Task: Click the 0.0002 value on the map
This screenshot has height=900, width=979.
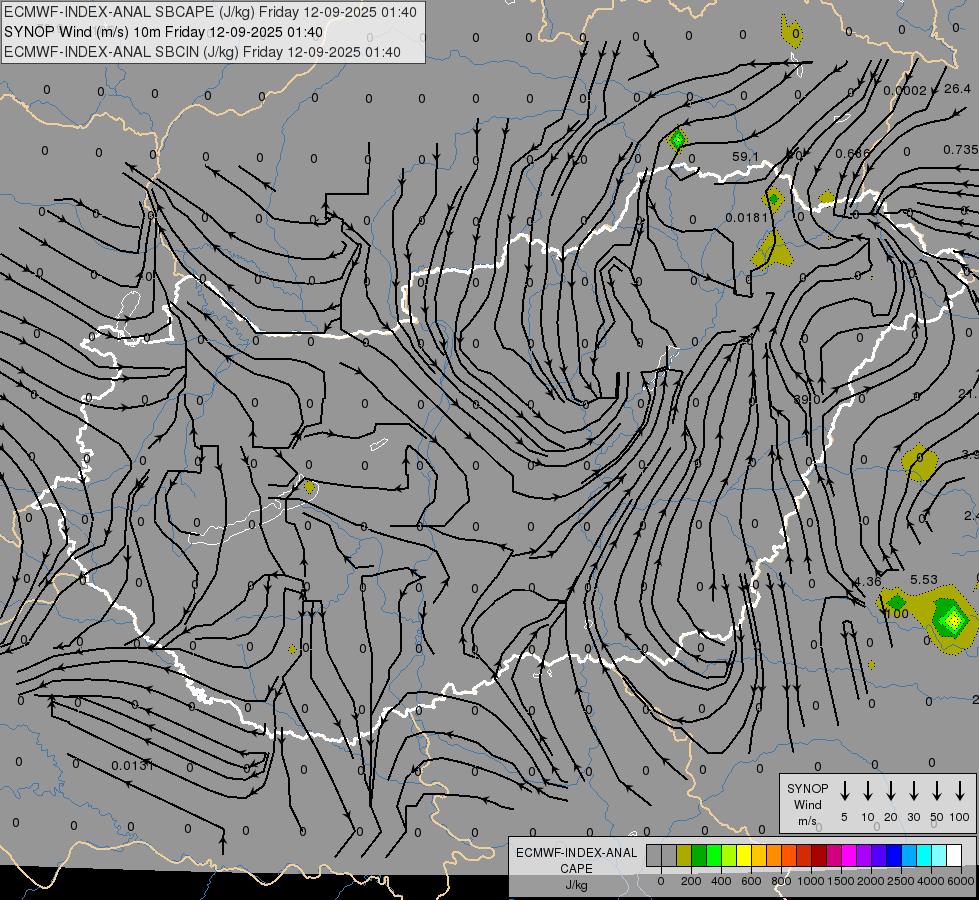Action: (905, 91)
